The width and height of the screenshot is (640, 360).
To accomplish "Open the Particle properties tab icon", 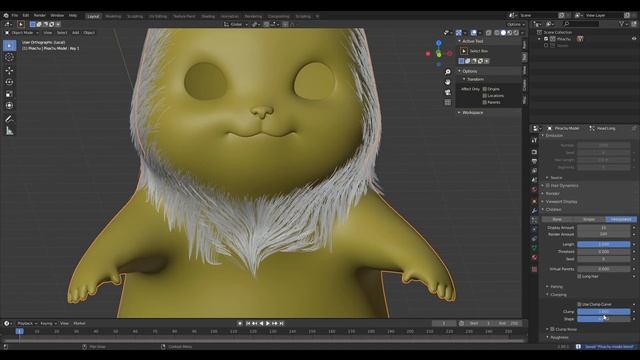I will tap(534, 220).
